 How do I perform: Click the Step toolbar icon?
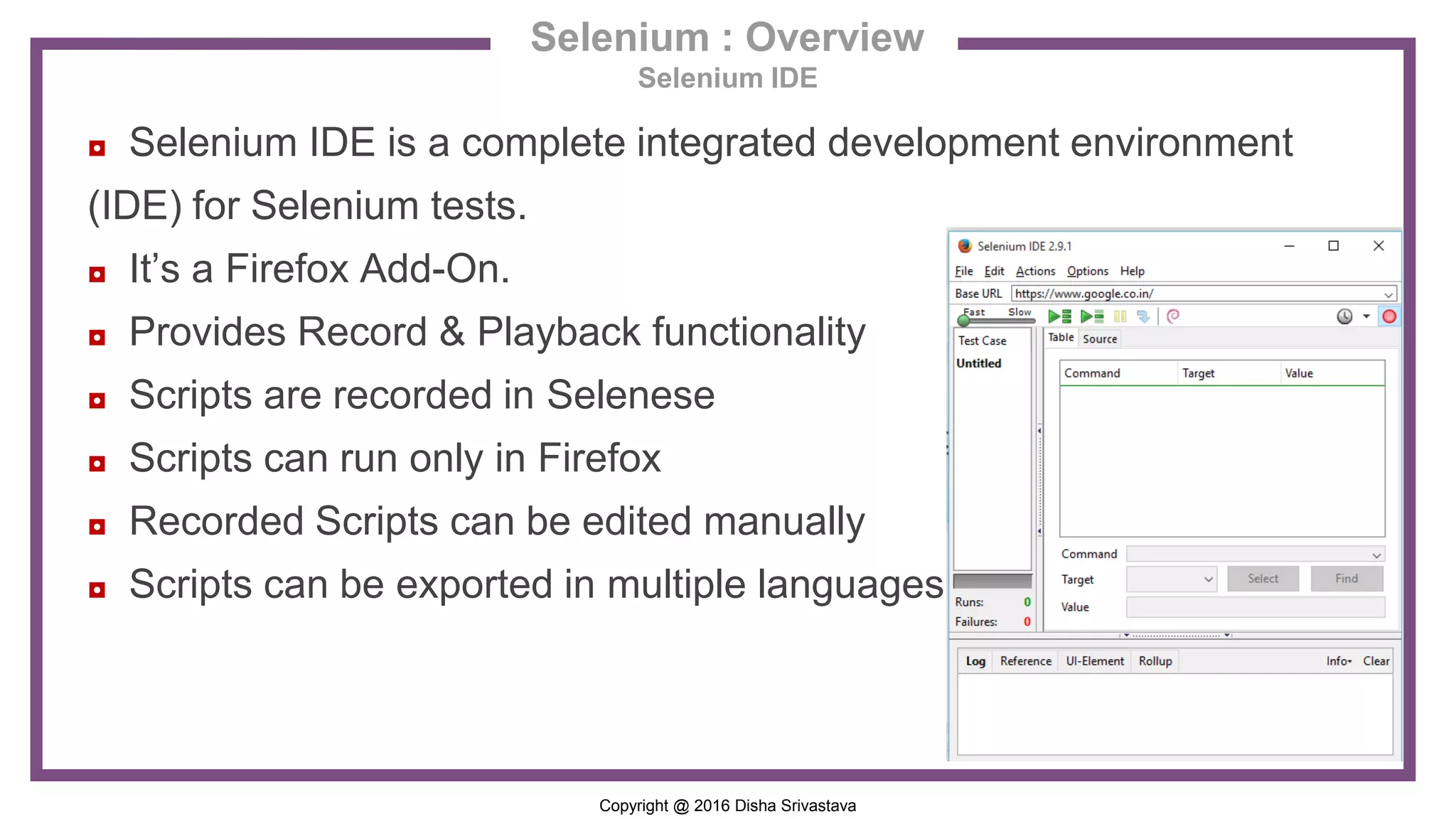(1143, 316)
